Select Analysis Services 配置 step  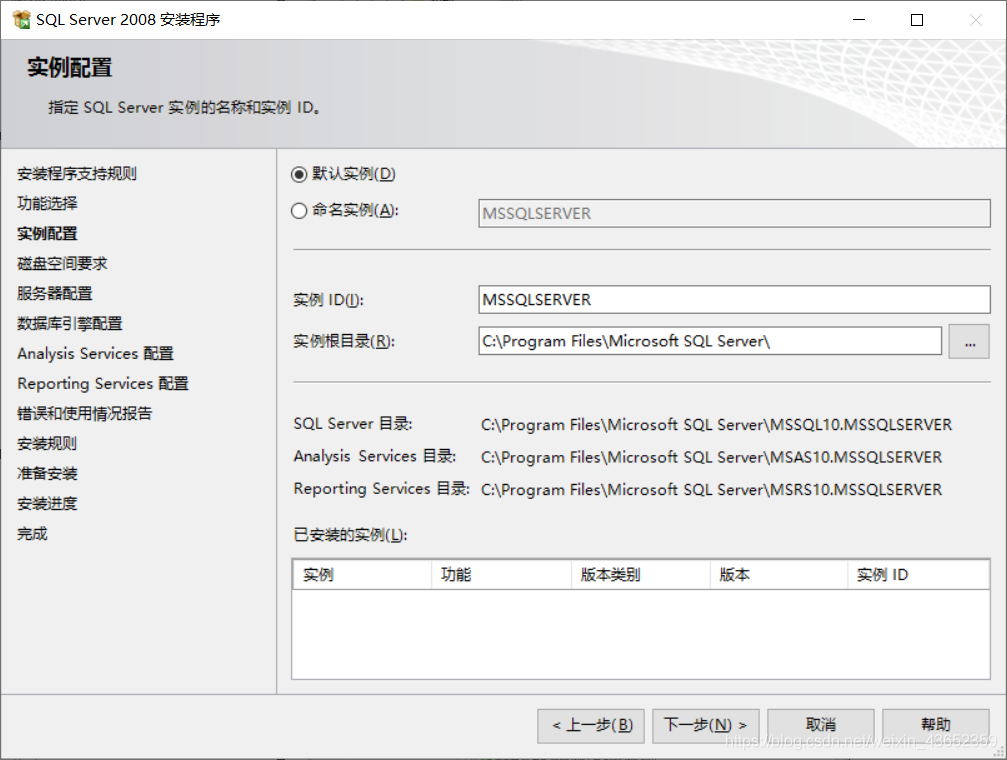(x=95, y=353)
